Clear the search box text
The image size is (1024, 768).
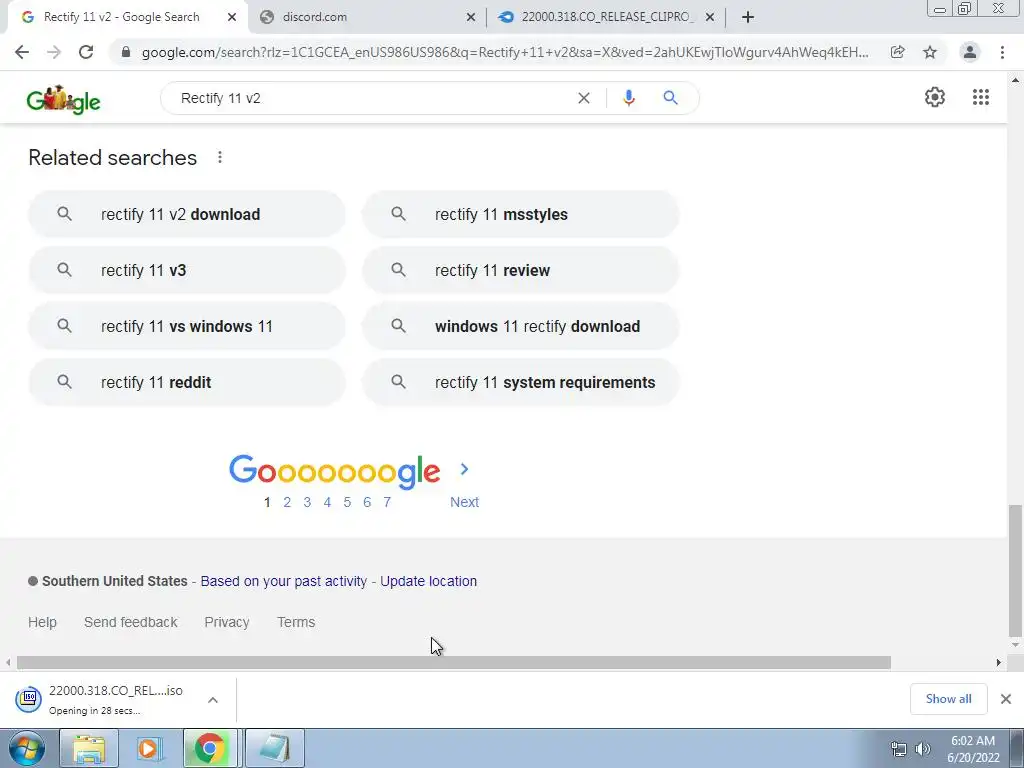[x=584, y=98]
